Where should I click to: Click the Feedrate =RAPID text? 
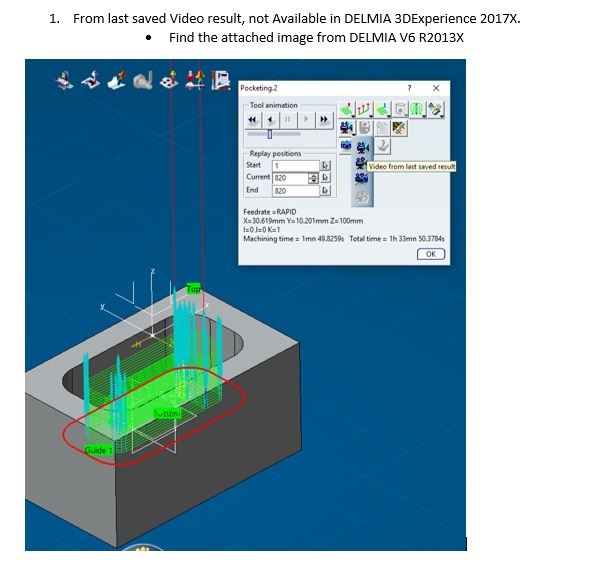[x=270, y=212]
